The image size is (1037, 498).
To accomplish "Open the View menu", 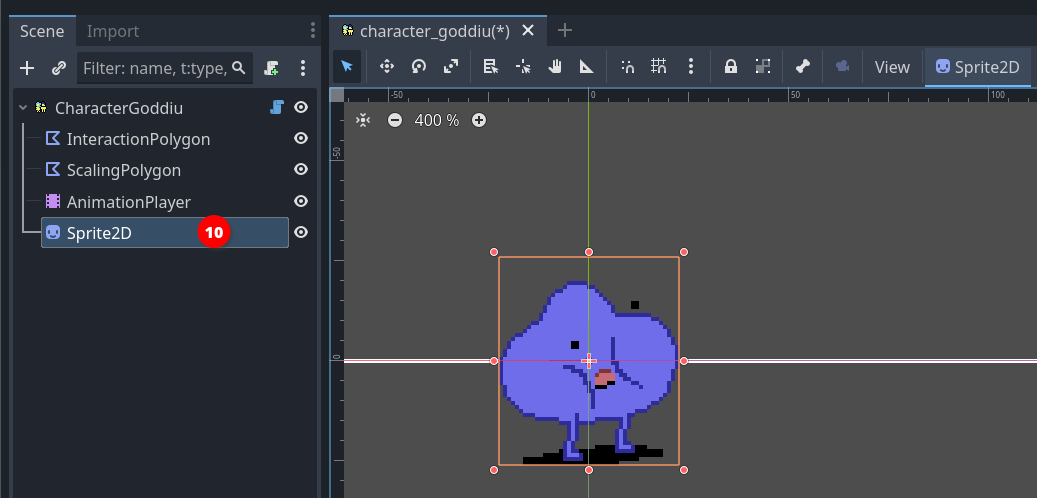I will coord(892,67).
